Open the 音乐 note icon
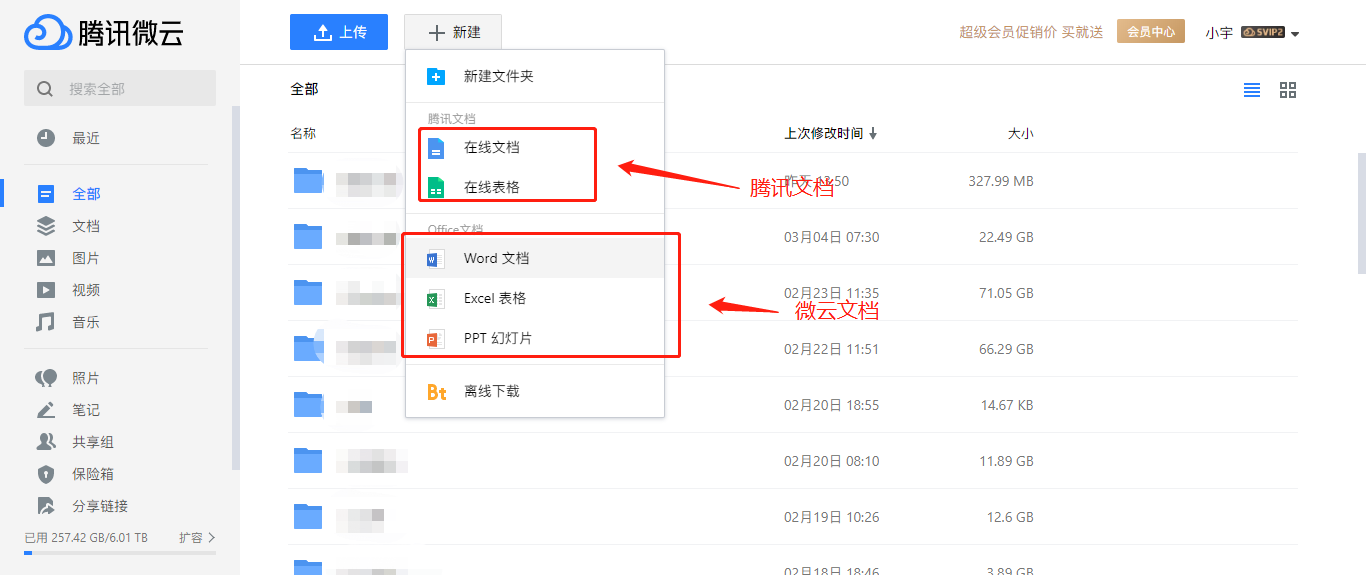 [x=46, y=322]
